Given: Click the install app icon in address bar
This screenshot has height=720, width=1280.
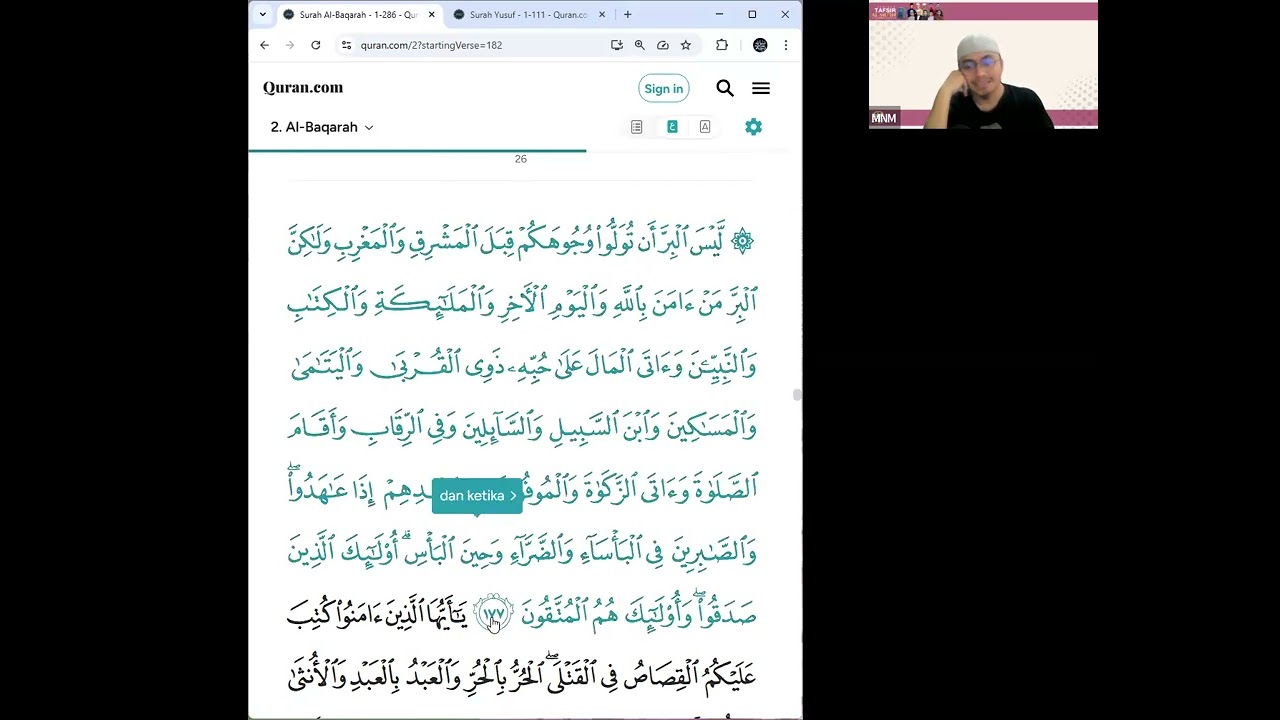Looking at the screenshot, I should point(617,45).
